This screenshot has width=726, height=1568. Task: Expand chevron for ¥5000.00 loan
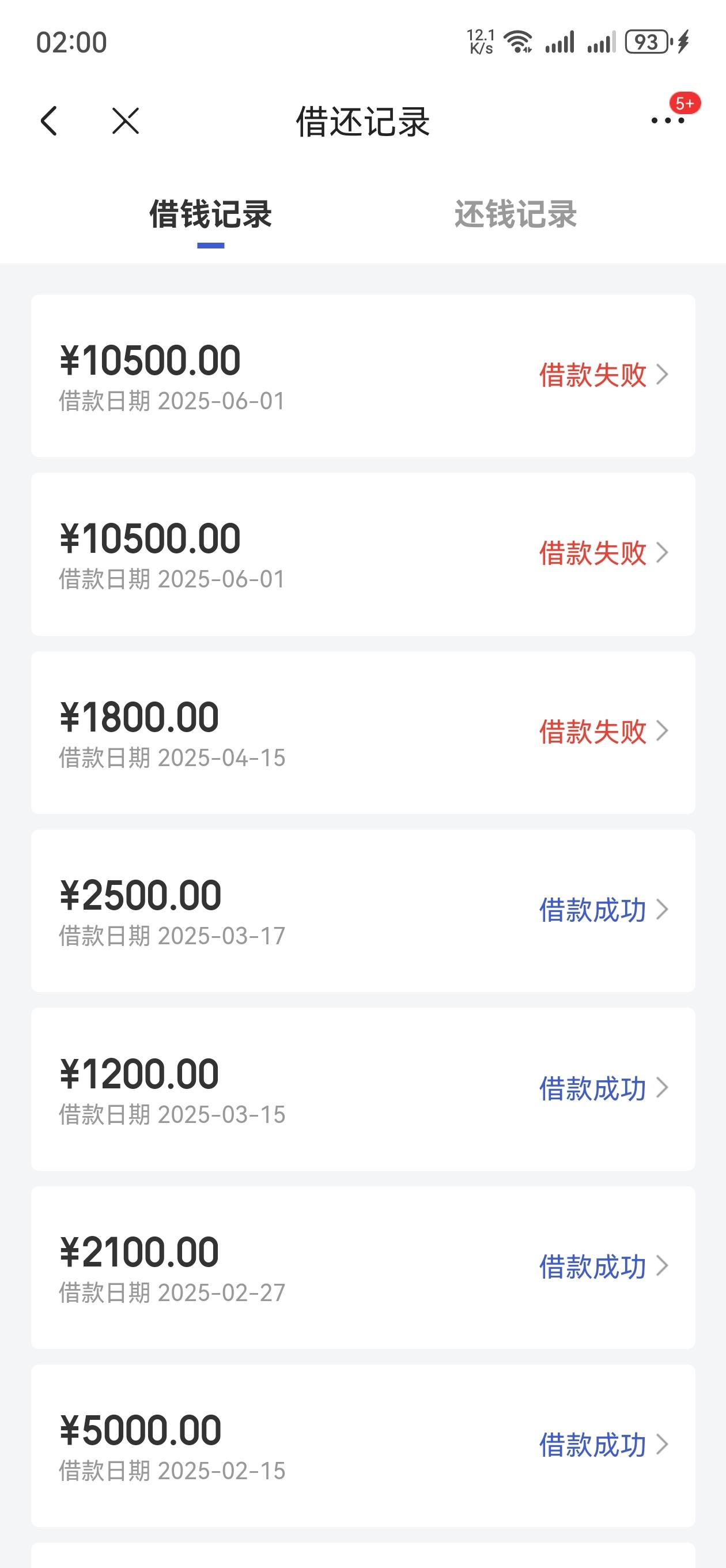pos(662,1445)
